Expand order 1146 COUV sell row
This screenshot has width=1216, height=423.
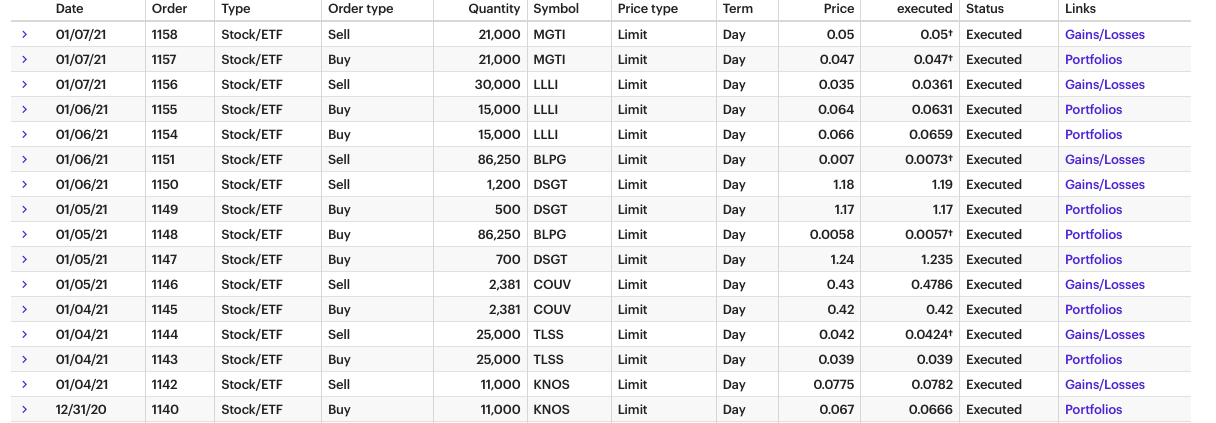coord(24,284)
